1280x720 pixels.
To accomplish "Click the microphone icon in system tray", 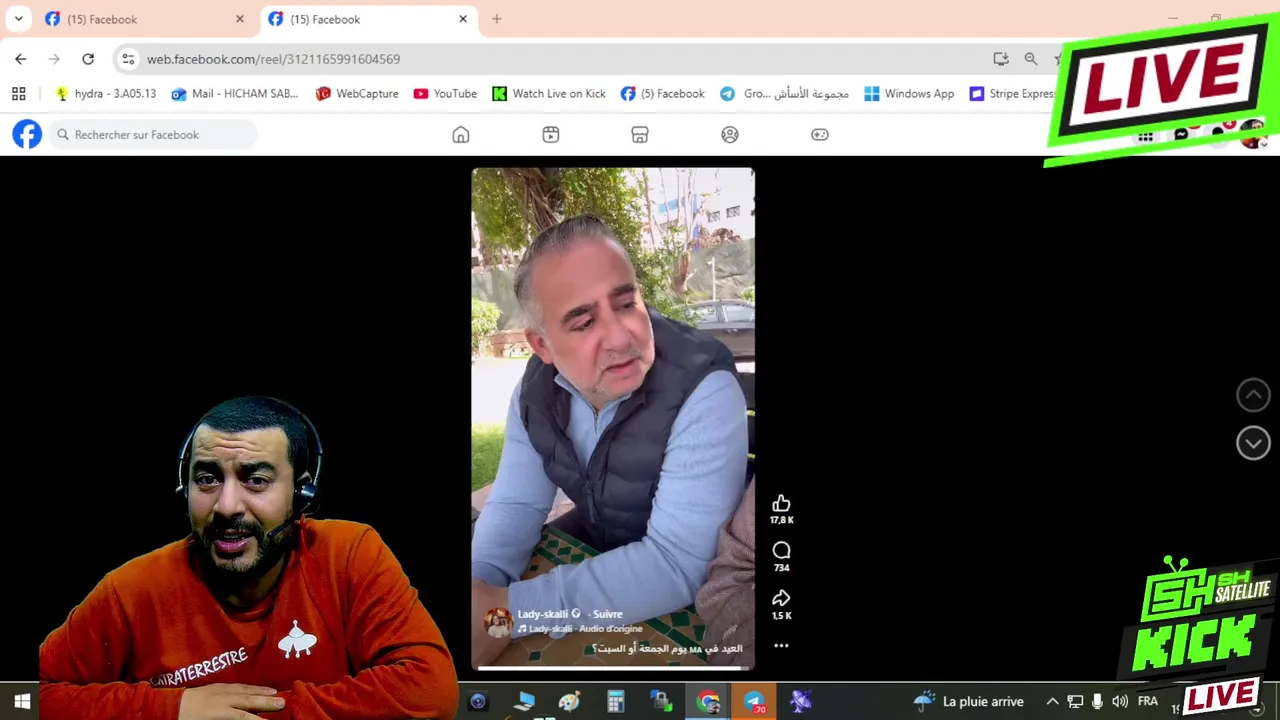I will [1097, 702].
